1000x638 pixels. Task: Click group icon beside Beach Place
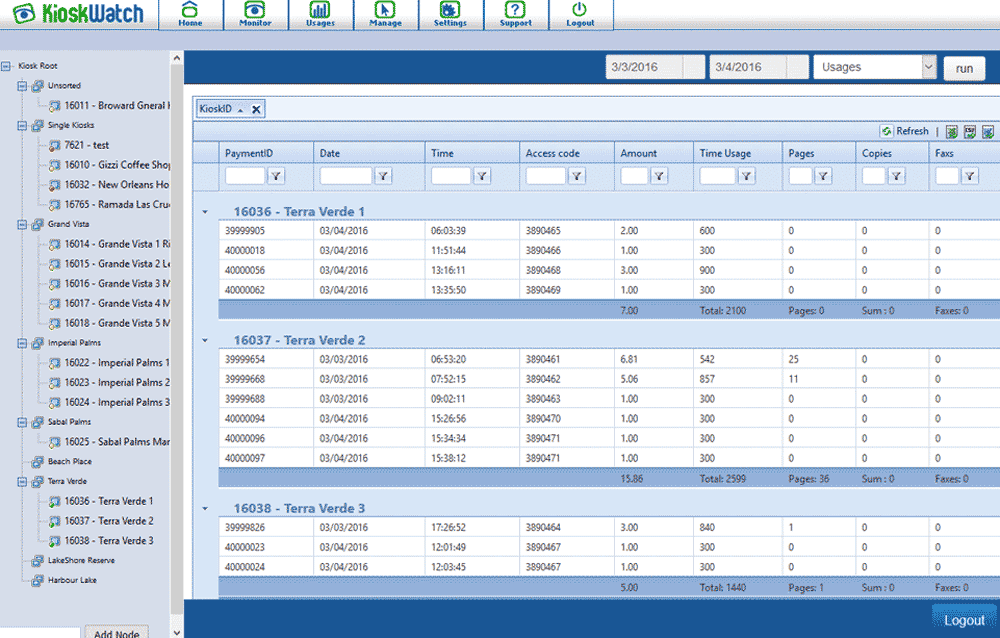(38, 462)
